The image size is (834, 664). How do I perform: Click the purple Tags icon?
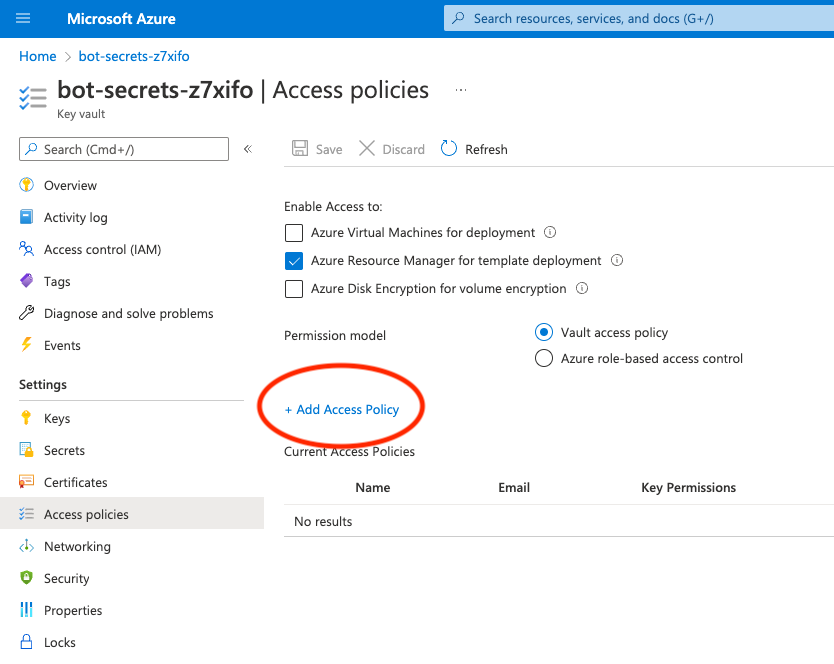[x=26, y=281]
